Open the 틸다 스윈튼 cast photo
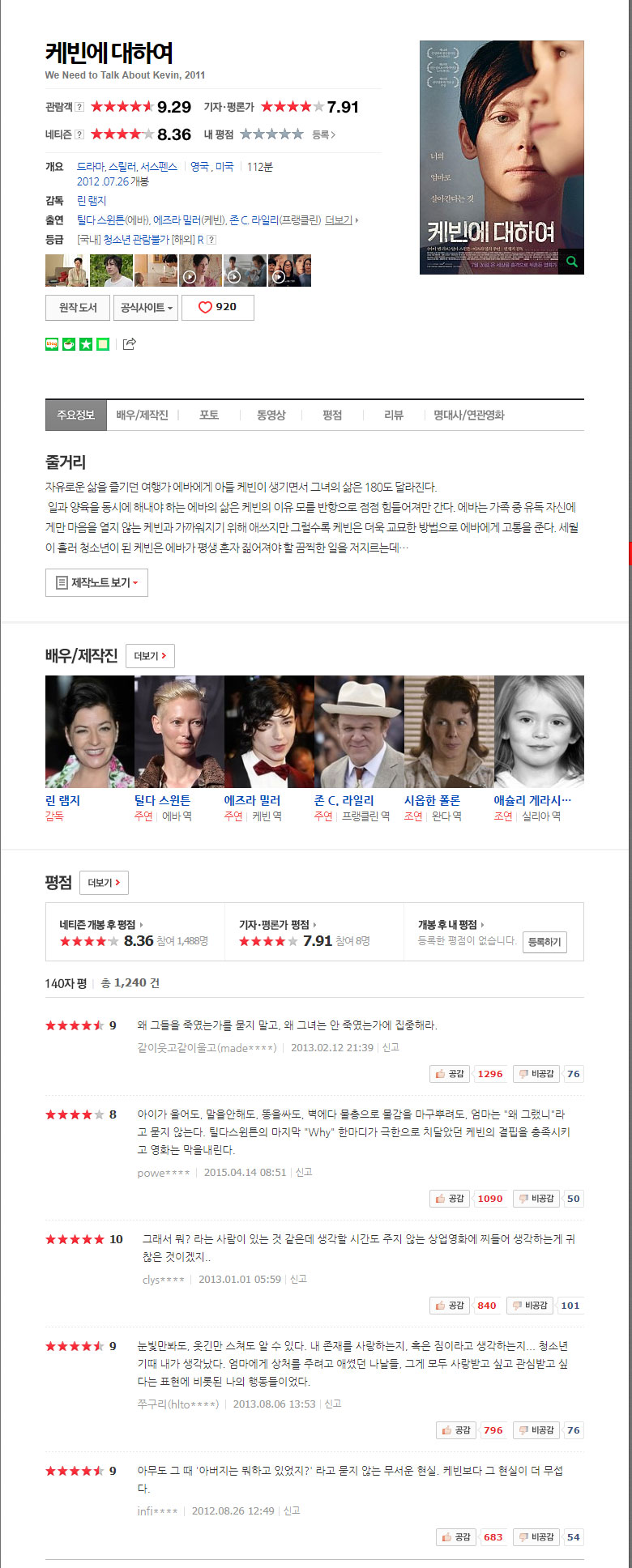Screen dimensions: 632x1568 pyautogui.click(x=179, y=732)
